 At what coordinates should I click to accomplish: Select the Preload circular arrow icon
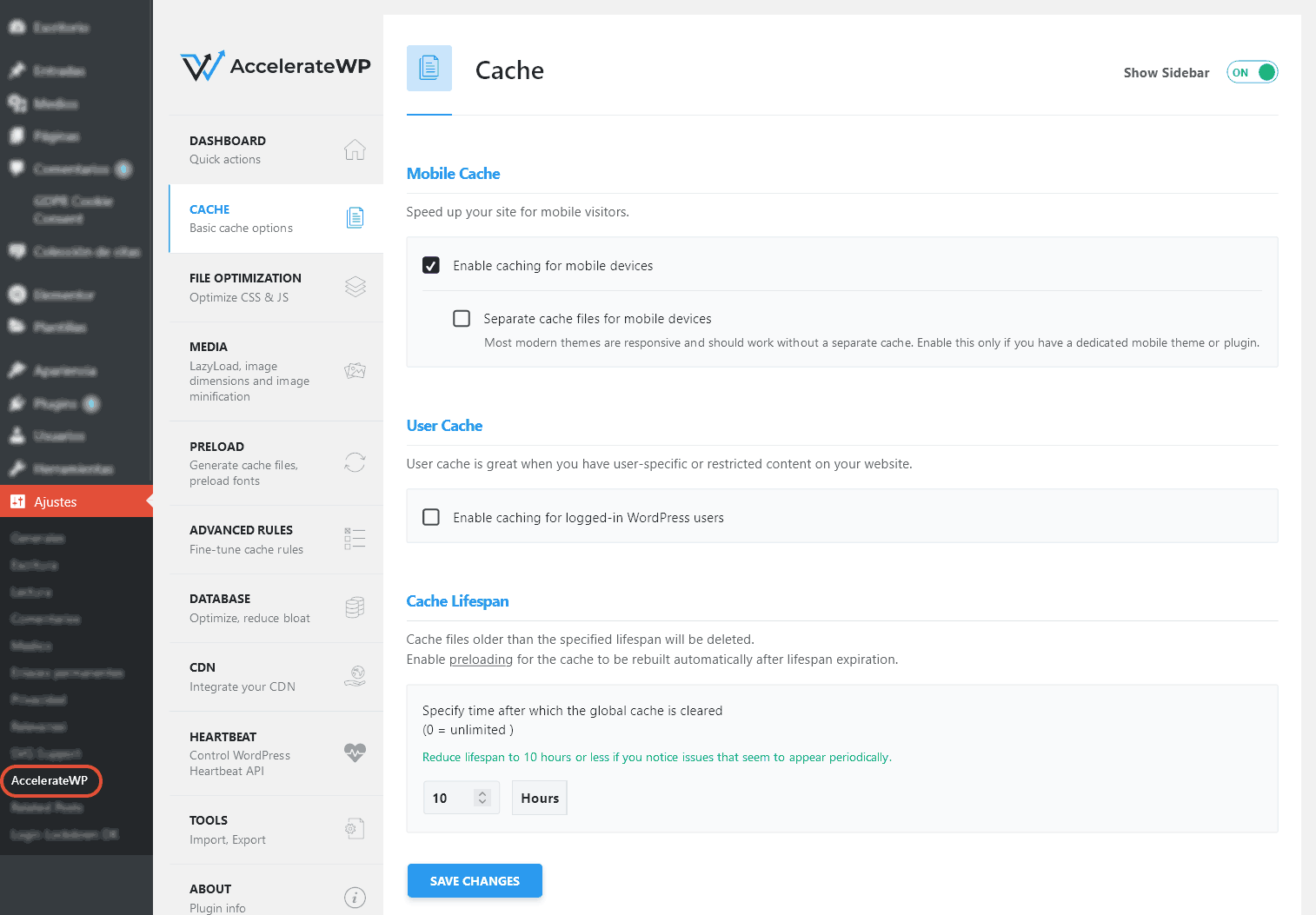point(355,462)
